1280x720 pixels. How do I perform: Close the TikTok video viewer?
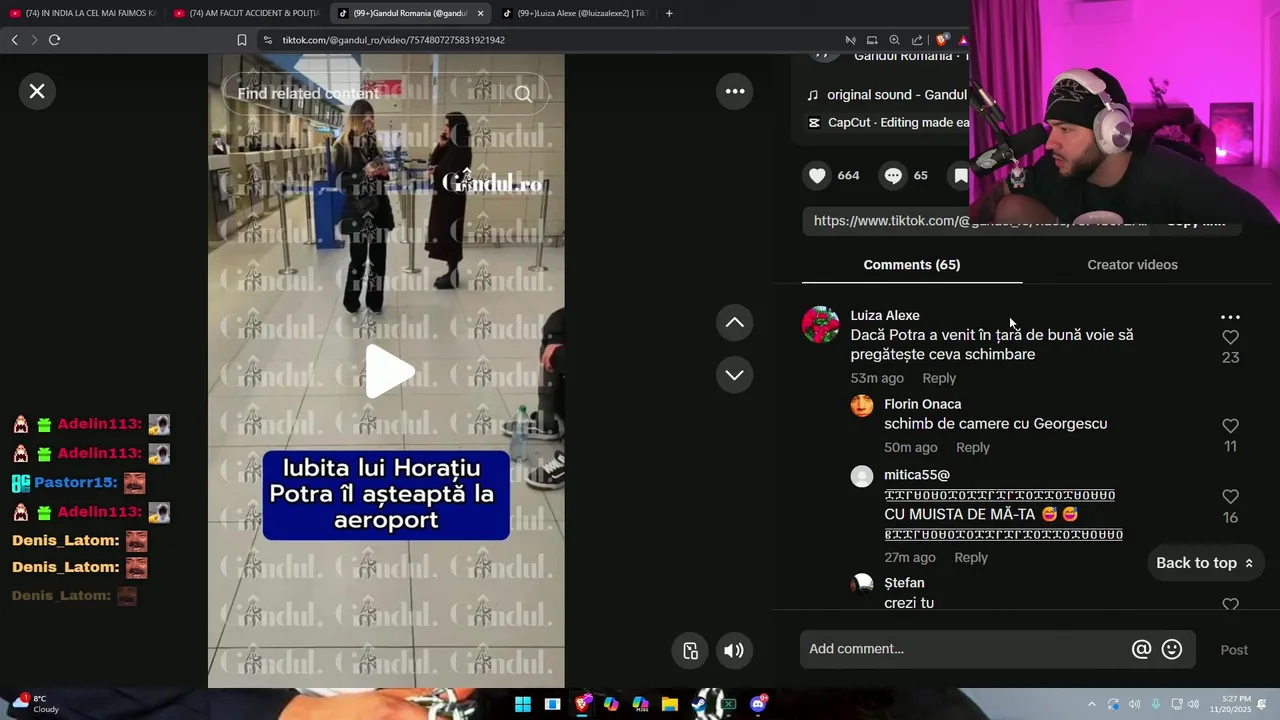37,91
